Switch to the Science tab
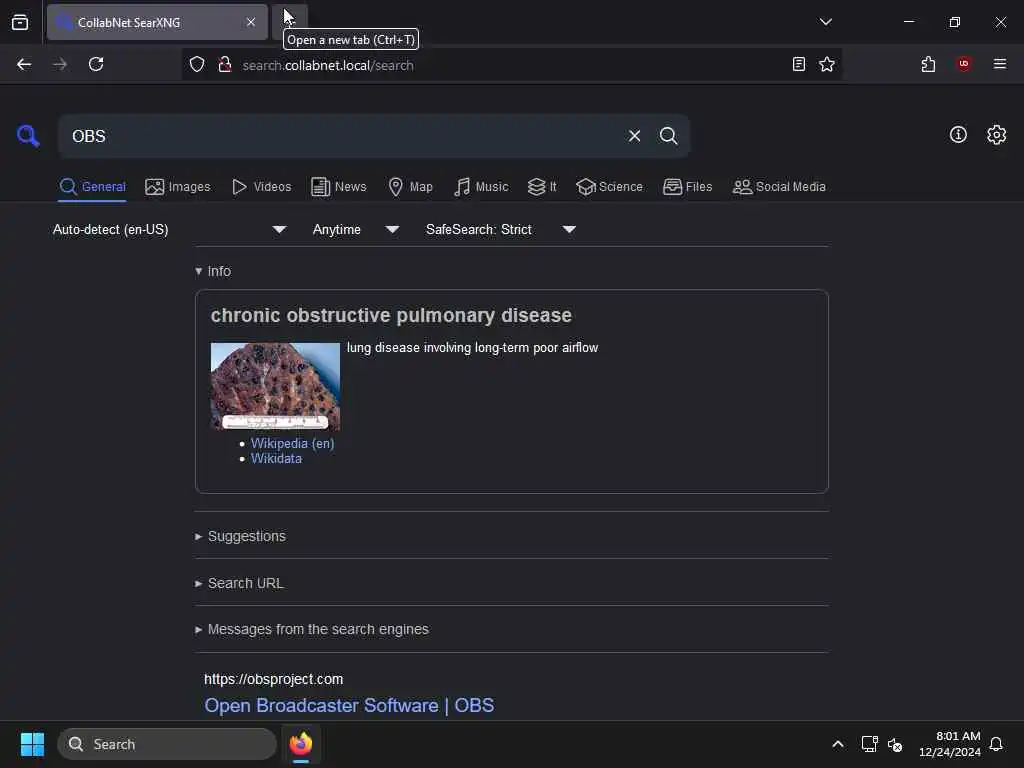This screenshot has width=1024, height=768. pyautogui.click(x=609, y=187)
